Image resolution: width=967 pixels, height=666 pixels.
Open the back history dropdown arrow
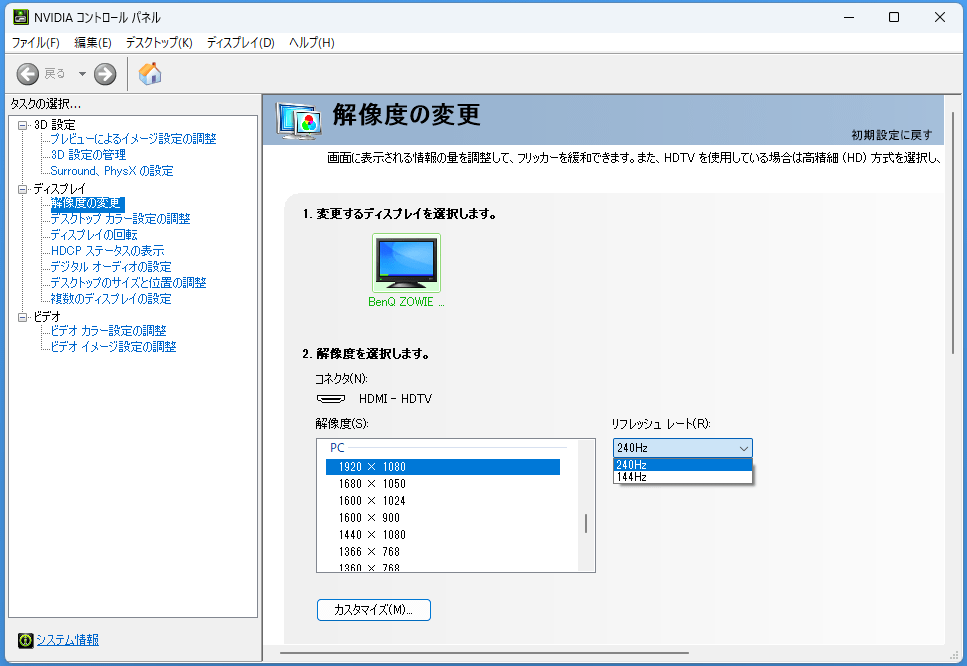tap(82, 74)
